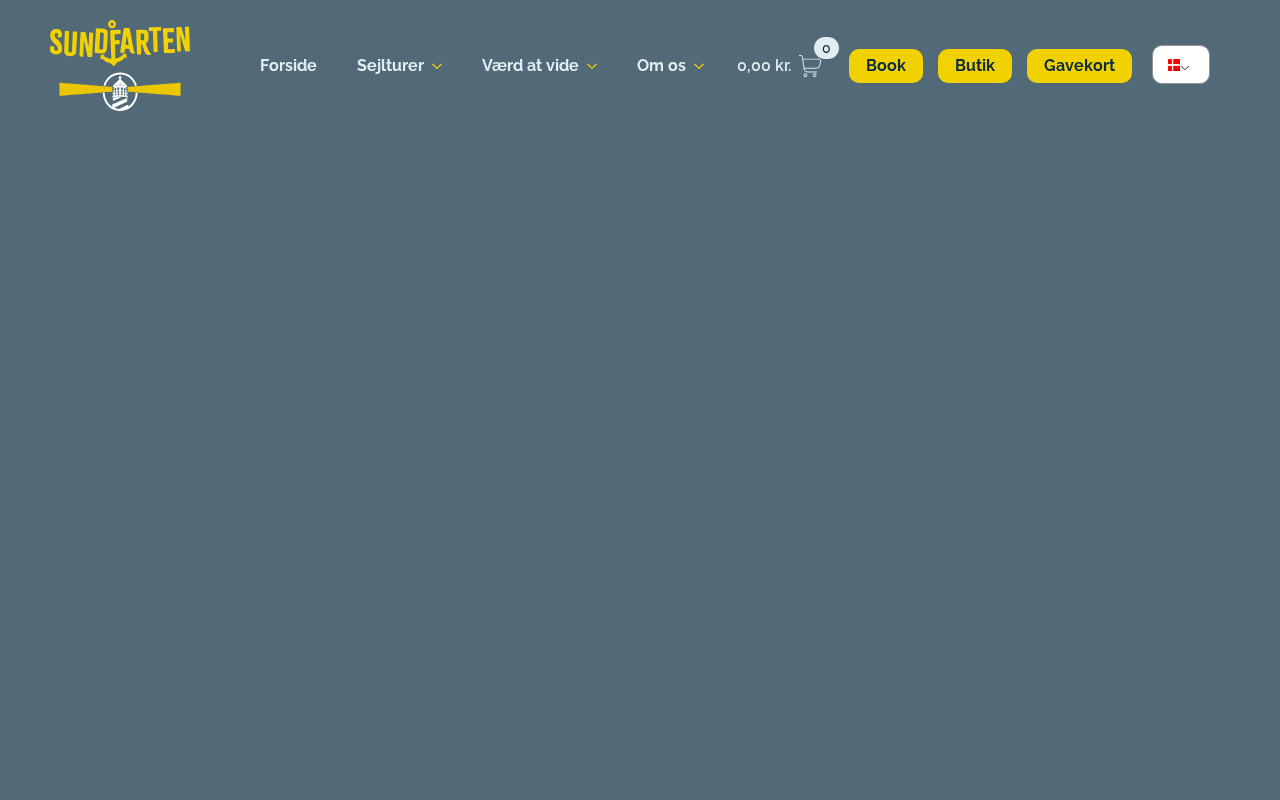Click the yellow Book button
This screenshot has width=1280, height=800.
[x=886, y=66]
